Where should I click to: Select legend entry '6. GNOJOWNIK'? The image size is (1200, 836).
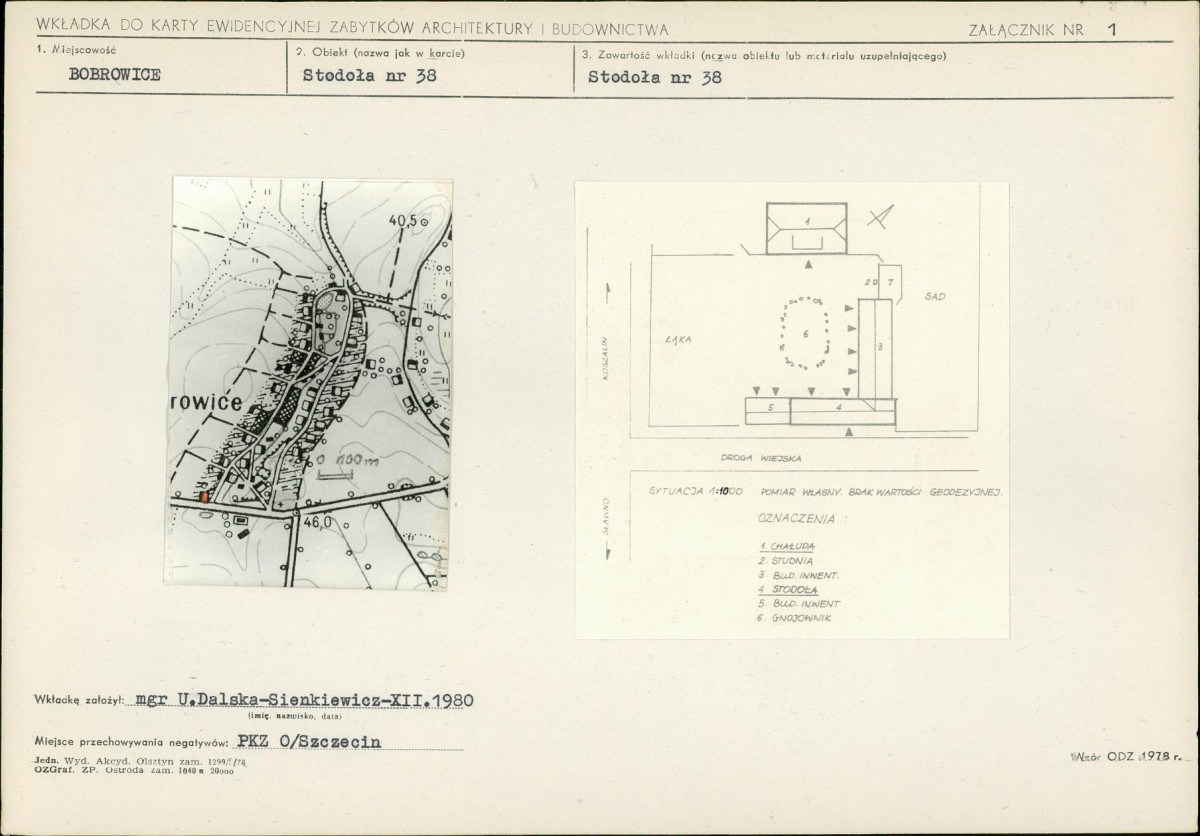pyautogui.click(x=795, y=618)
